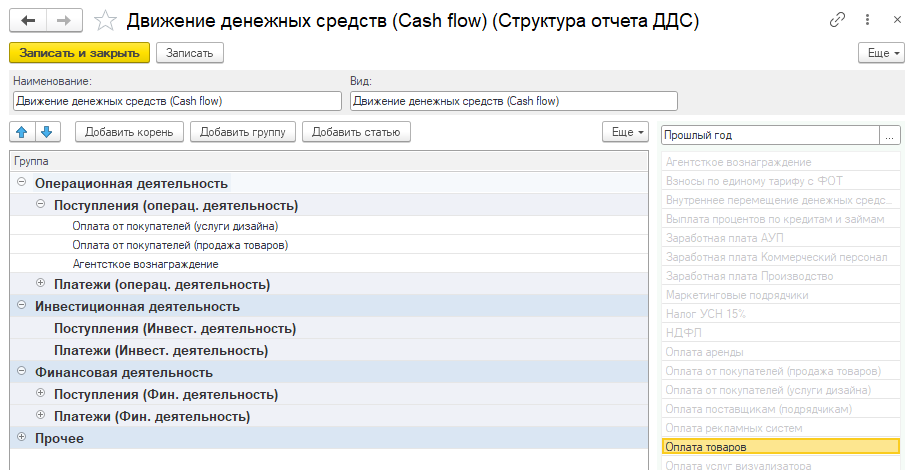Click Добавить статью button
The height and width of the screenshot is (470, 912).
(356, 132)
